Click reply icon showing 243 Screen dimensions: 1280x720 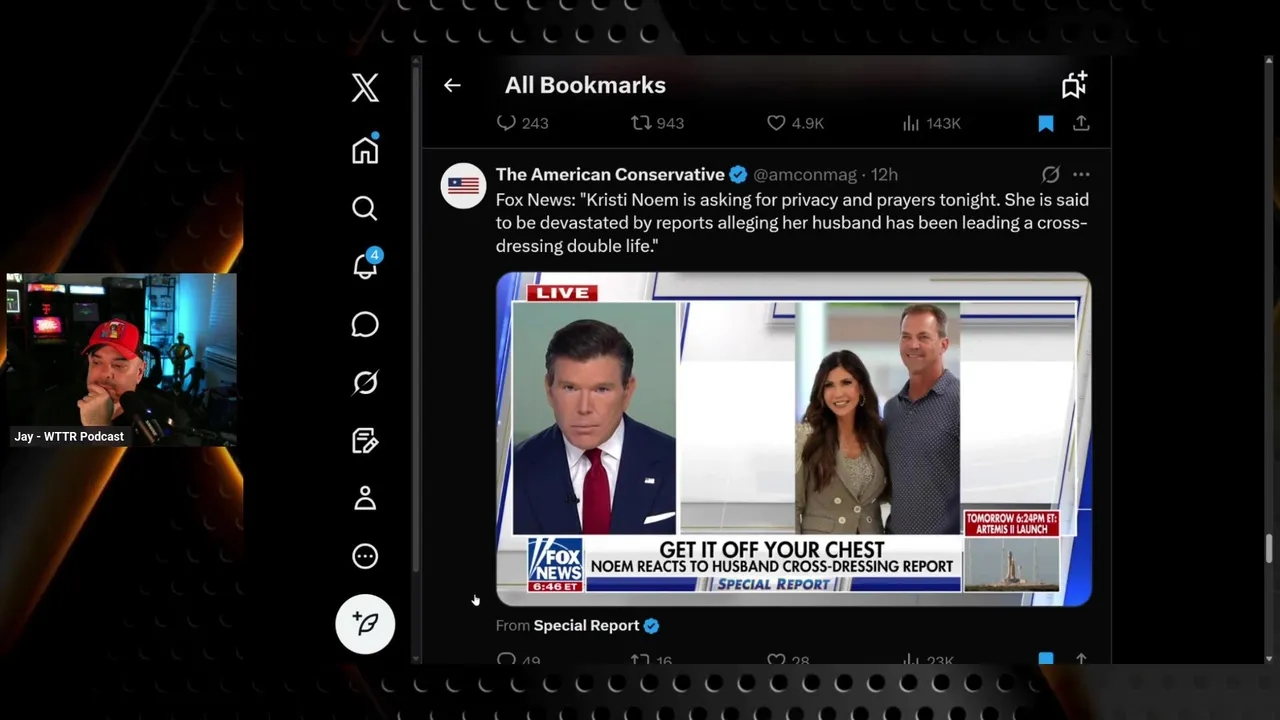[522, 123]
